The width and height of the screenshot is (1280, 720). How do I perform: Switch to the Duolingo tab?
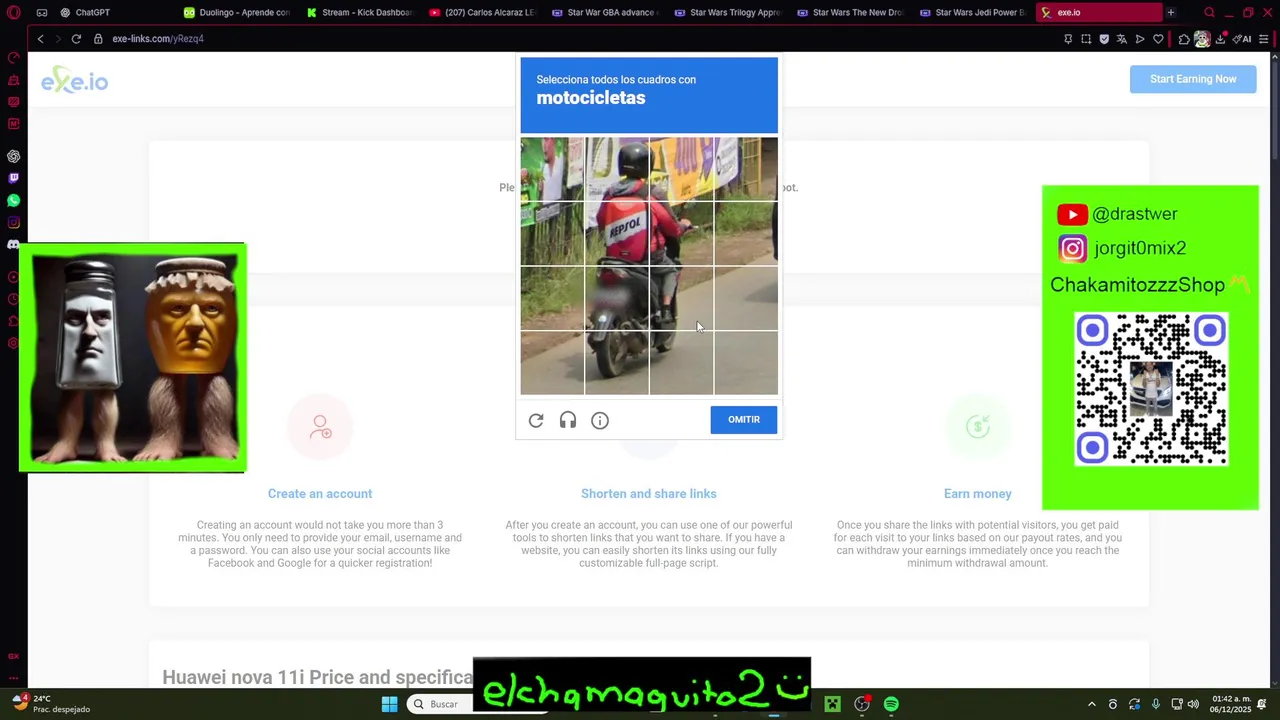[238, 12]
